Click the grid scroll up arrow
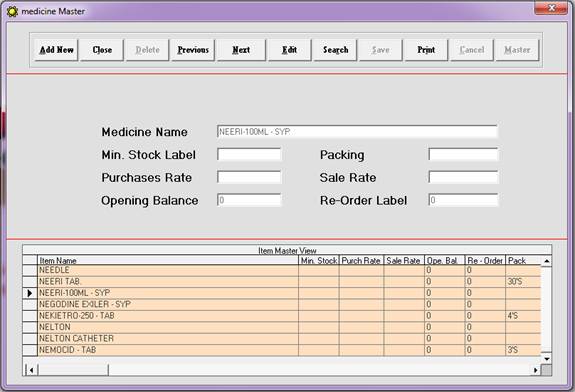 point(546,261)
